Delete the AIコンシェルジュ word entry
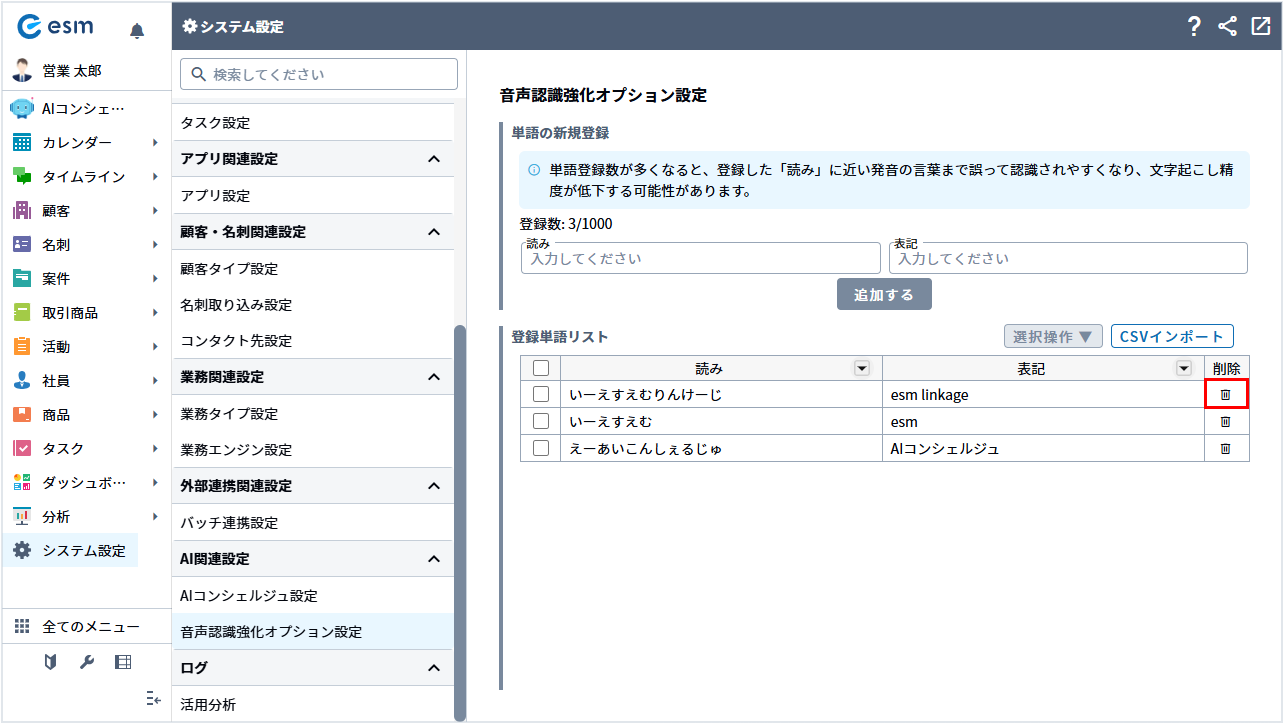Image resolution: width=1284 pixels, height=724 pixels. (1226, 449)
